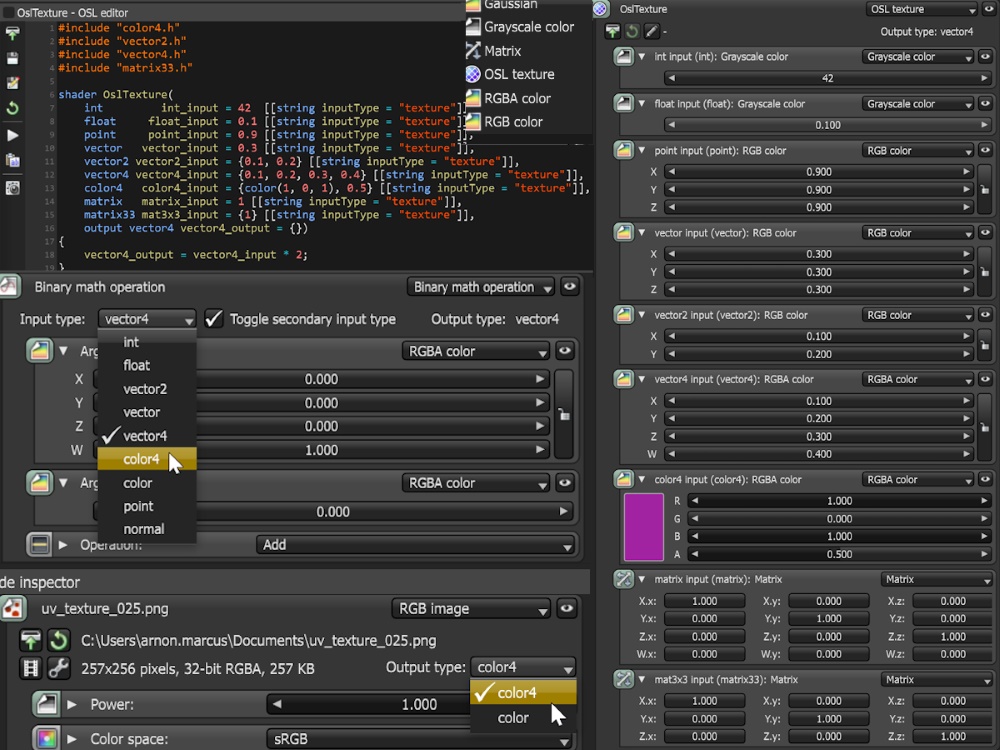Toggle the eye icon on the first Arg RGBA row
The height and width of the screenshot is (750, 1000).
click(565, 351)
